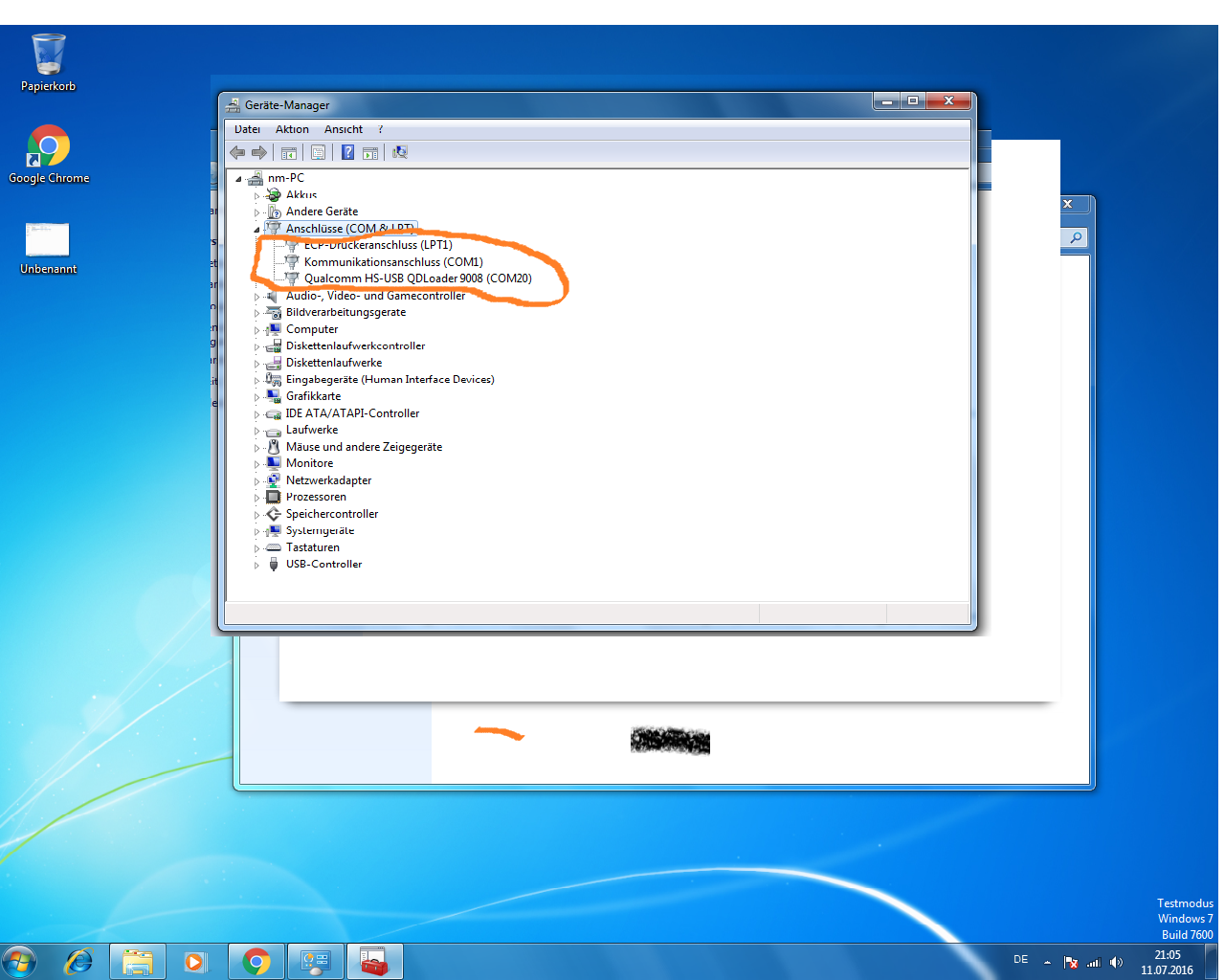Open the Aktion menu
Screen dimensions: 1225x980
pyautogui.click(x=292, y=129)
